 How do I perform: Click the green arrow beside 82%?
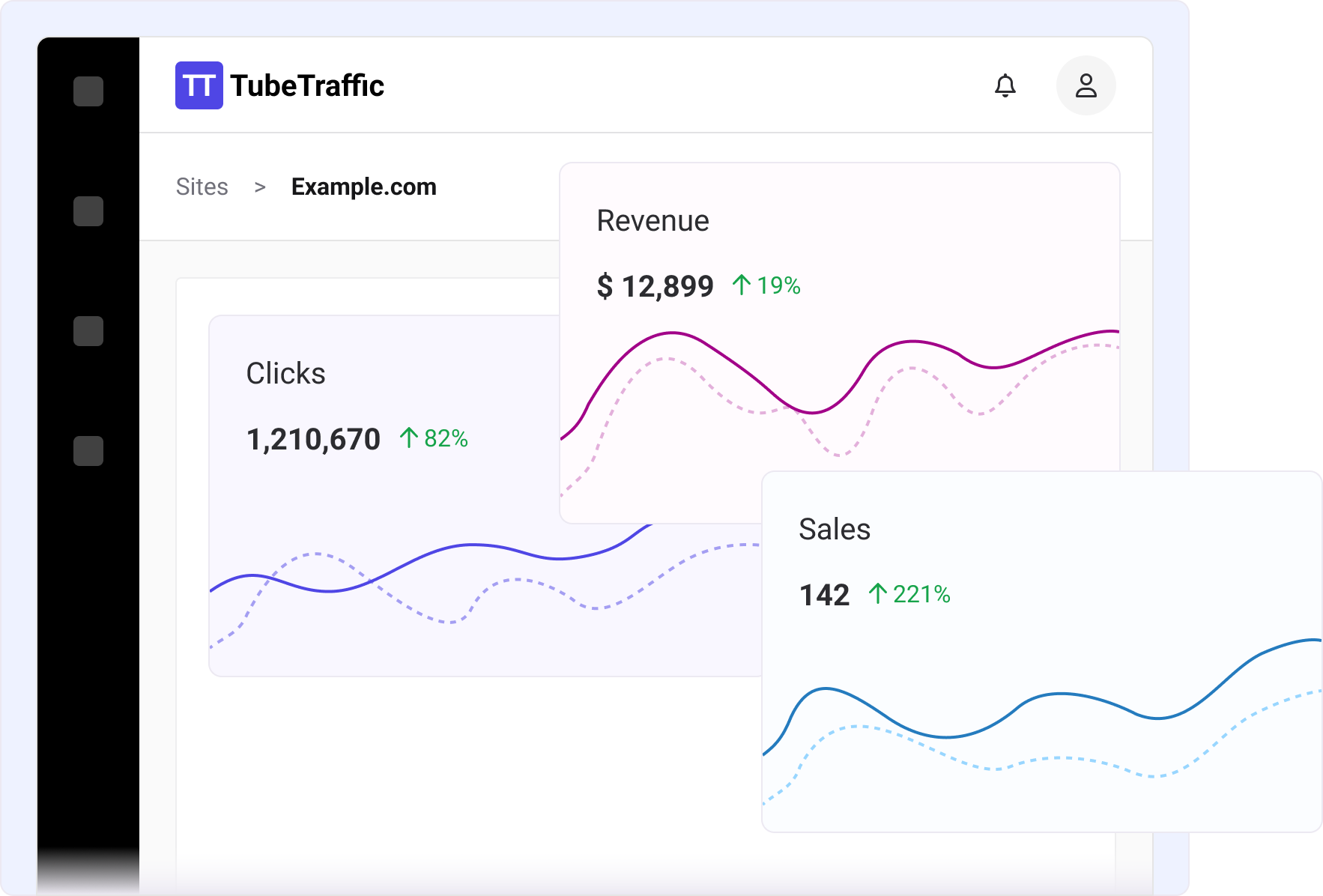pyautogui.click(x=408, y=438)
